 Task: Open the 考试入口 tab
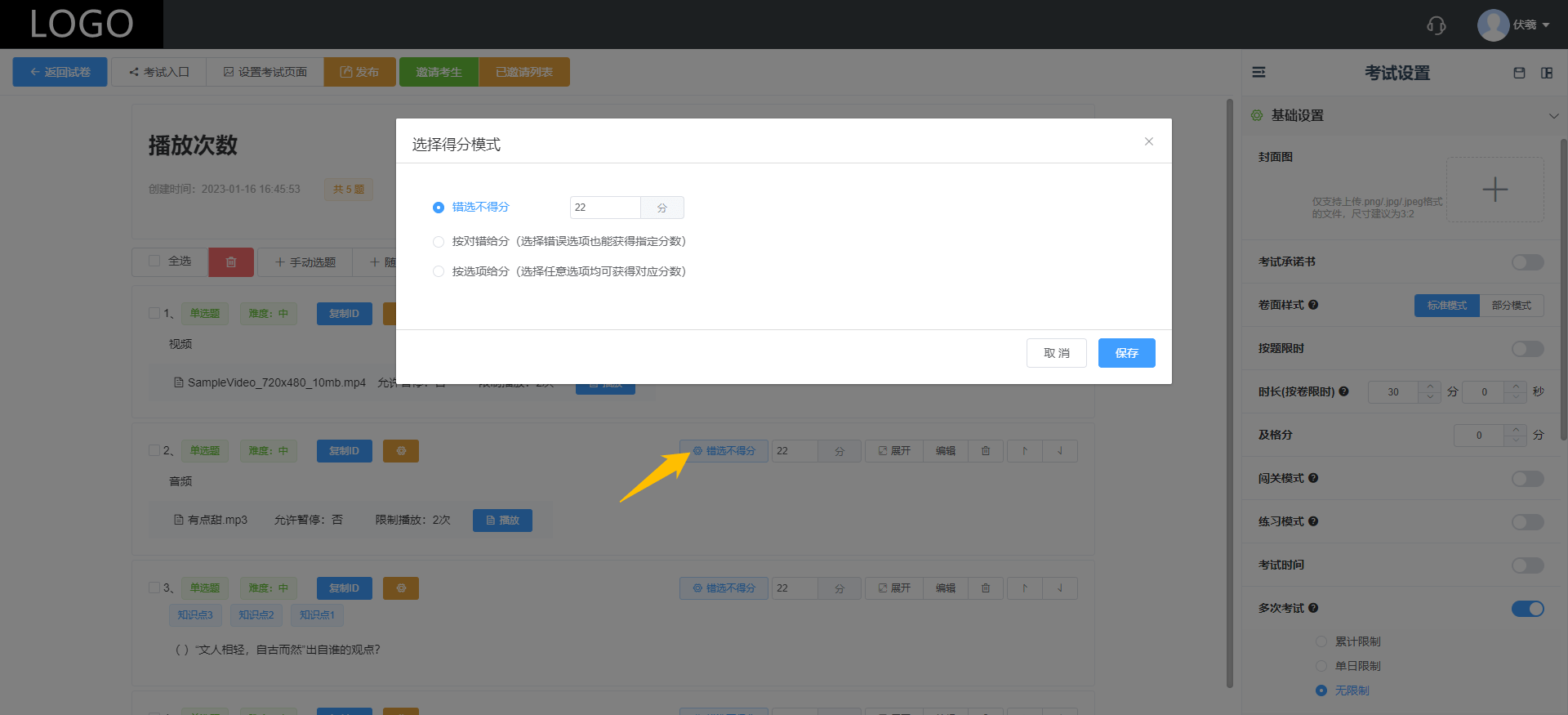click(x=159, y=72)
